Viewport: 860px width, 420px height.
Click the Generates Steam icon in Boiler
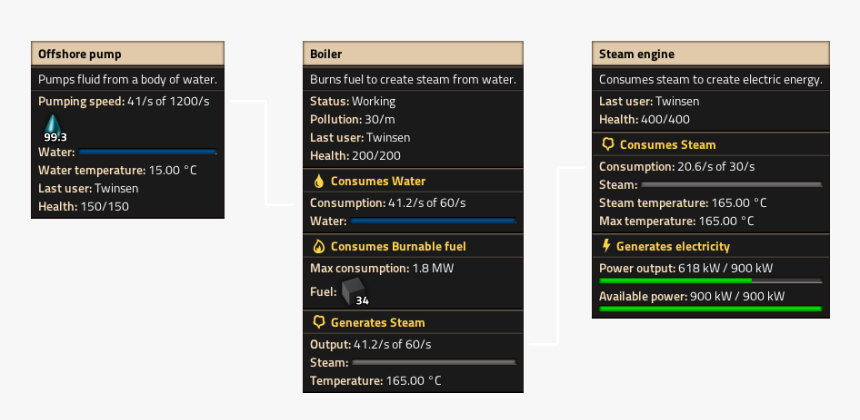[x=319, y=322]
